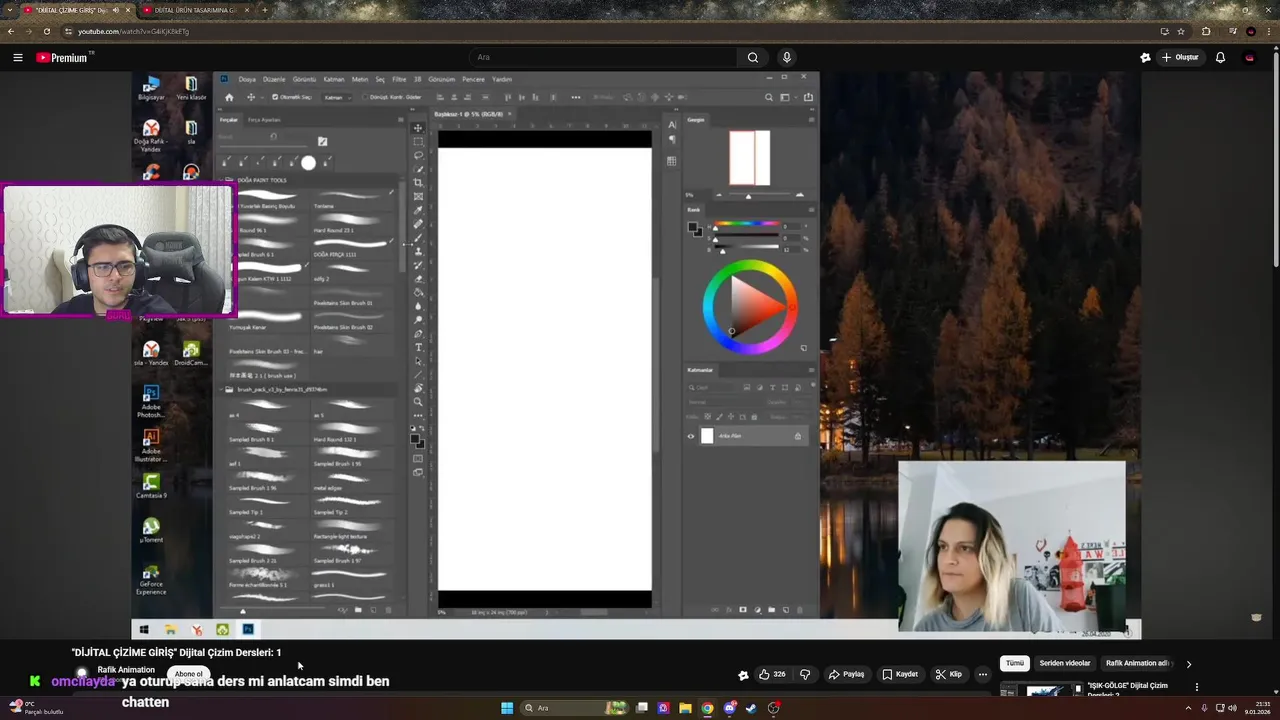The height and width of the screenshot is (720, 1280).
Task: Click the Oluştur create button
Action: pyautogui.click(x=1180, y=57)
